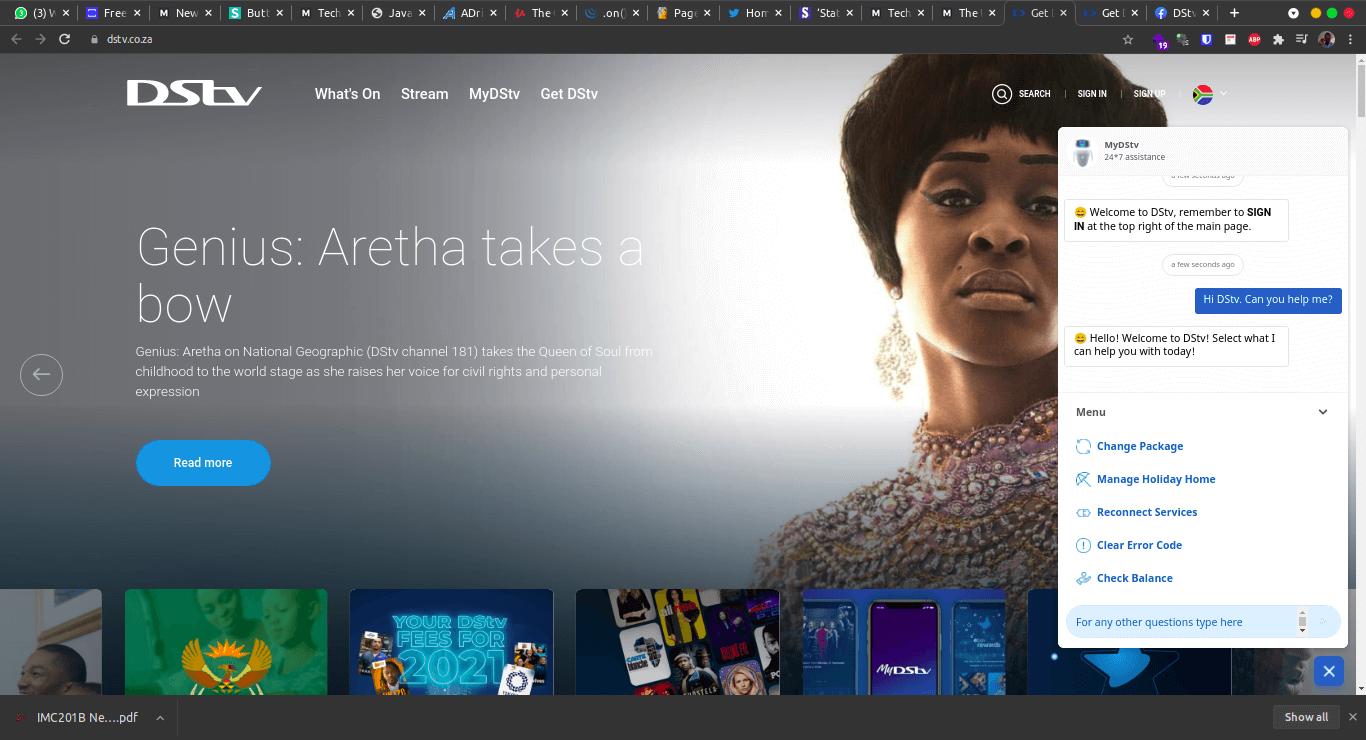The image size is (1366, 740).
Task: Open the green coat of arms card
Action: coord(226,641)
